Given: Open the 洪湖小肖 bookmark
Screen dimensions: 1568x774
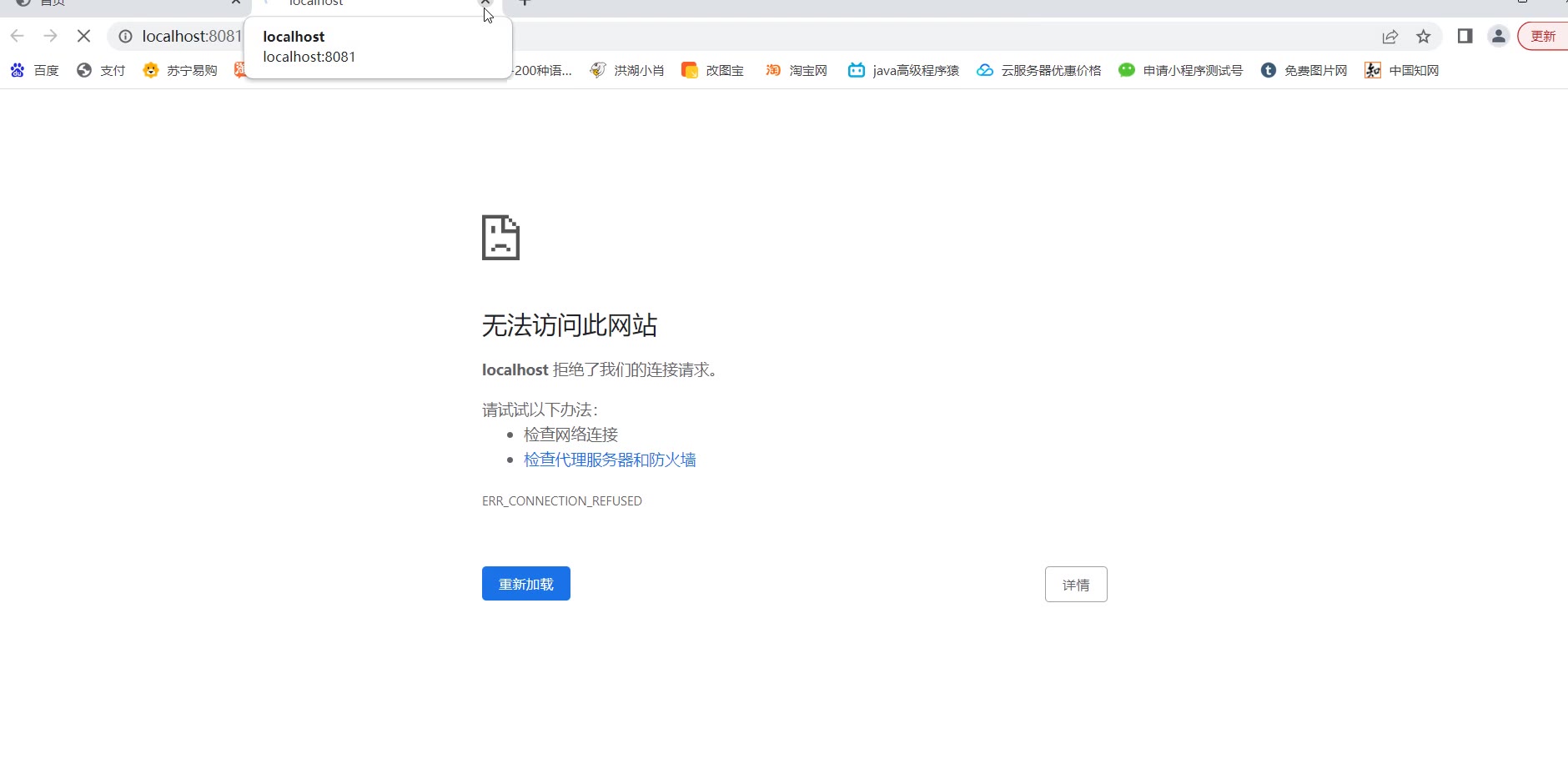Looking at the screenshot, I should tap(626, 70).
